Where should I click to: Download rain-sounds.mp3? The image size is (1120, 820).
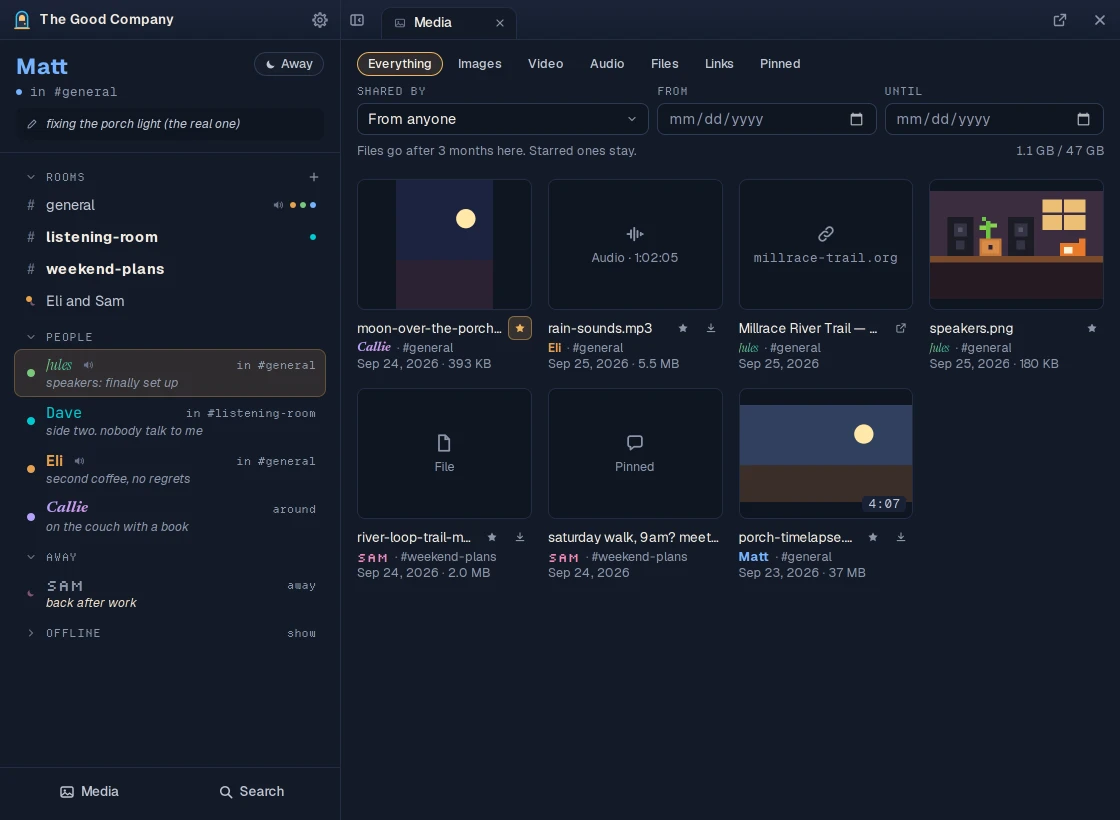[711, 329]
